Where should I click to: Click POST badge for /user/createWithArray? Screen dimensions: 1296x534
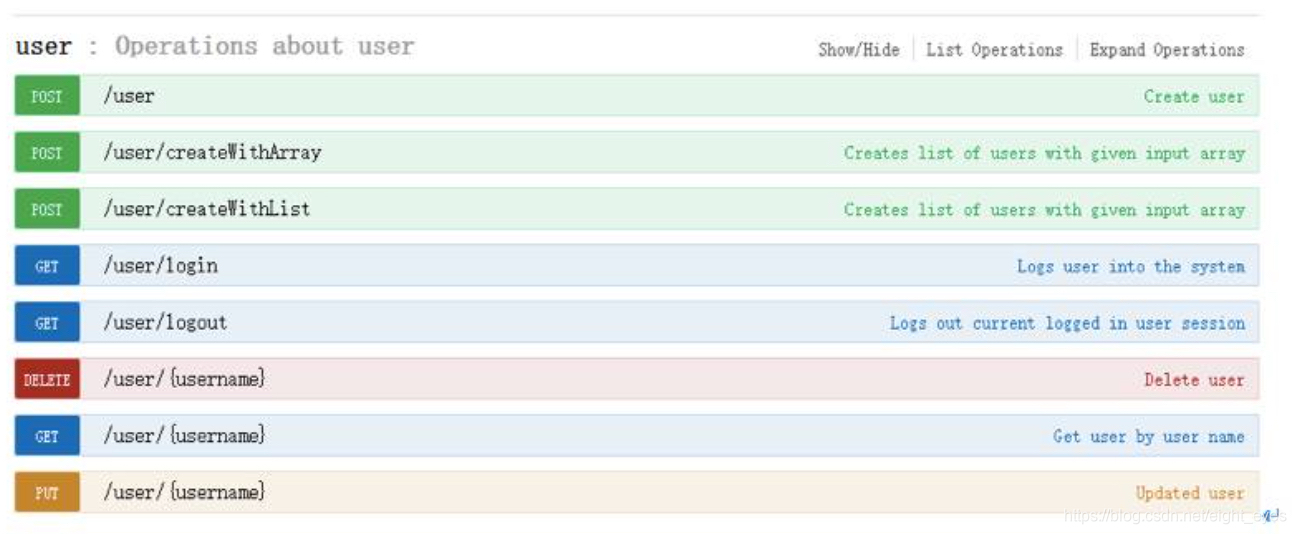(x=47, y=153)
